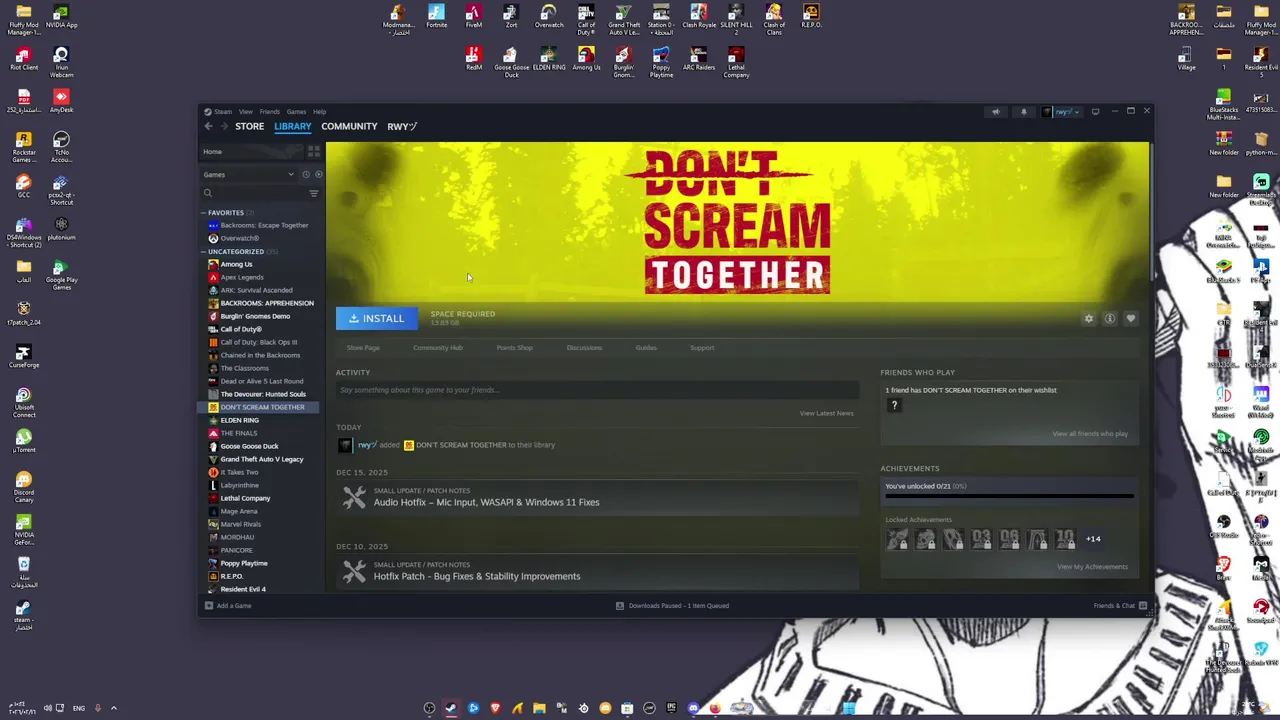Open Steam notifications bell icon
This screenshot has width=1280, height=720.
click(1023, 112)
